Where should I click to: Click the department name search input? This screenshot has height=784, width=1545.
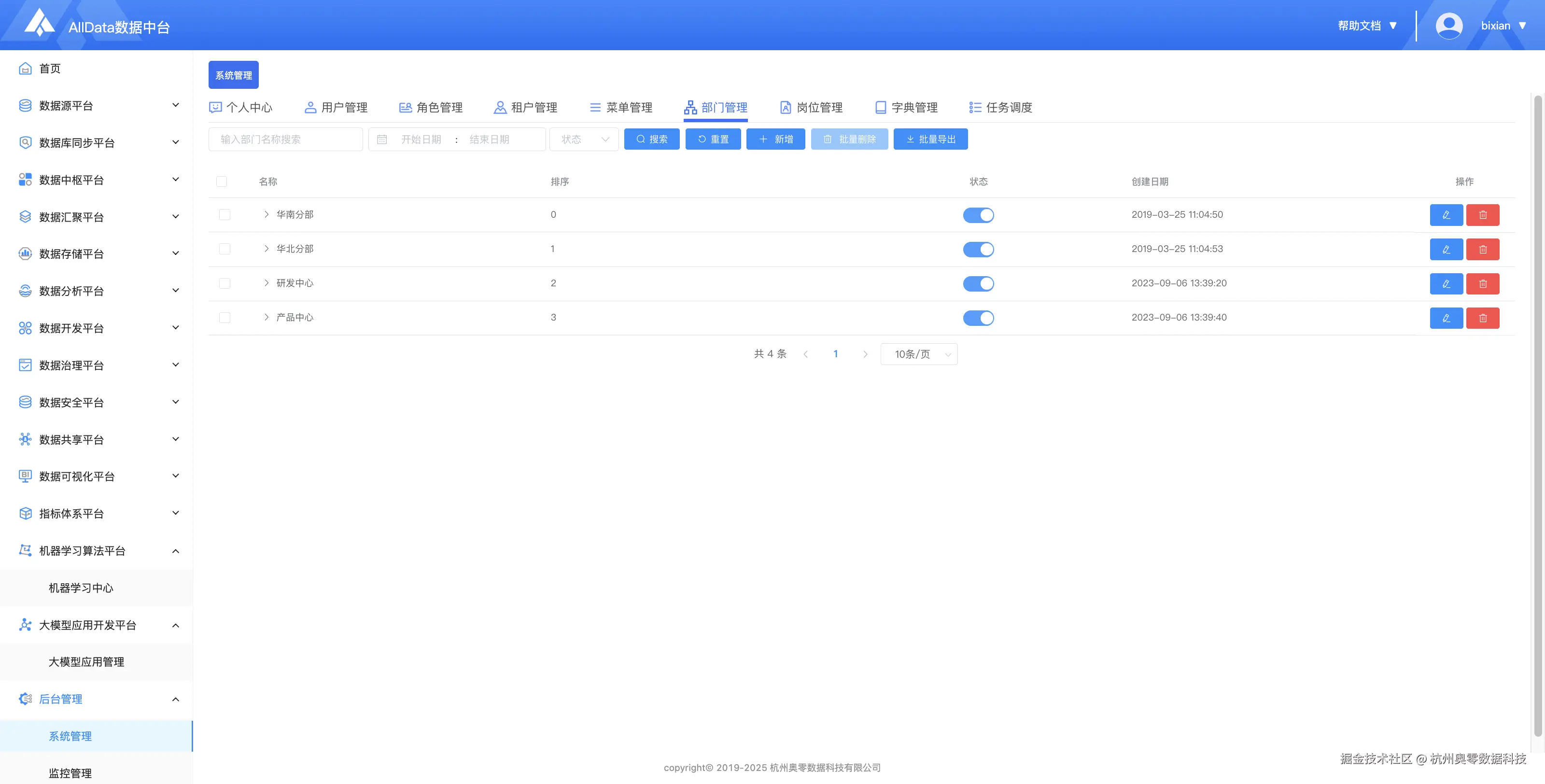[285, 139]
